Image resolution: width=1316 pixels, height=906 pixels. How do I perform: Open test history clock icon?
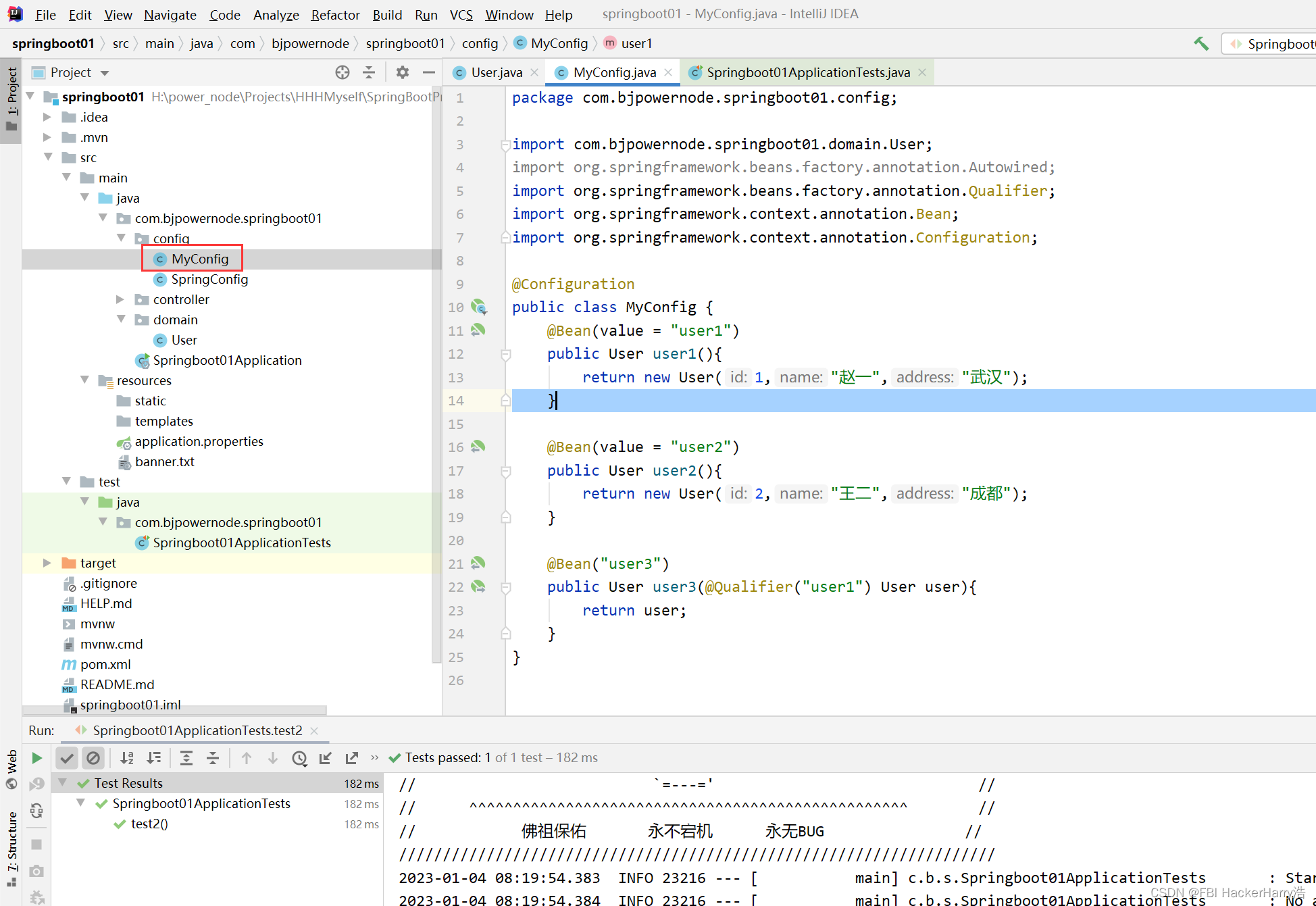coord(299,758)
